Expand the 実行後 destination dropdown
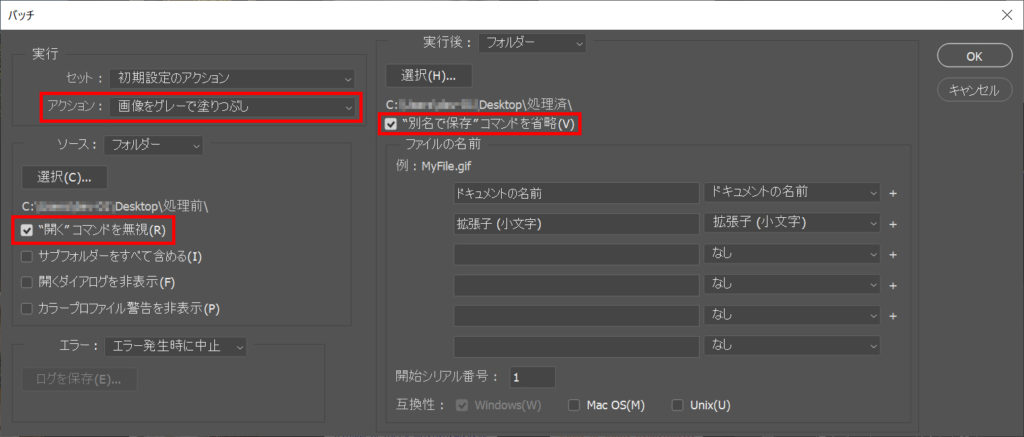This screenshot has width=1024, height=437. pos(531,43)
